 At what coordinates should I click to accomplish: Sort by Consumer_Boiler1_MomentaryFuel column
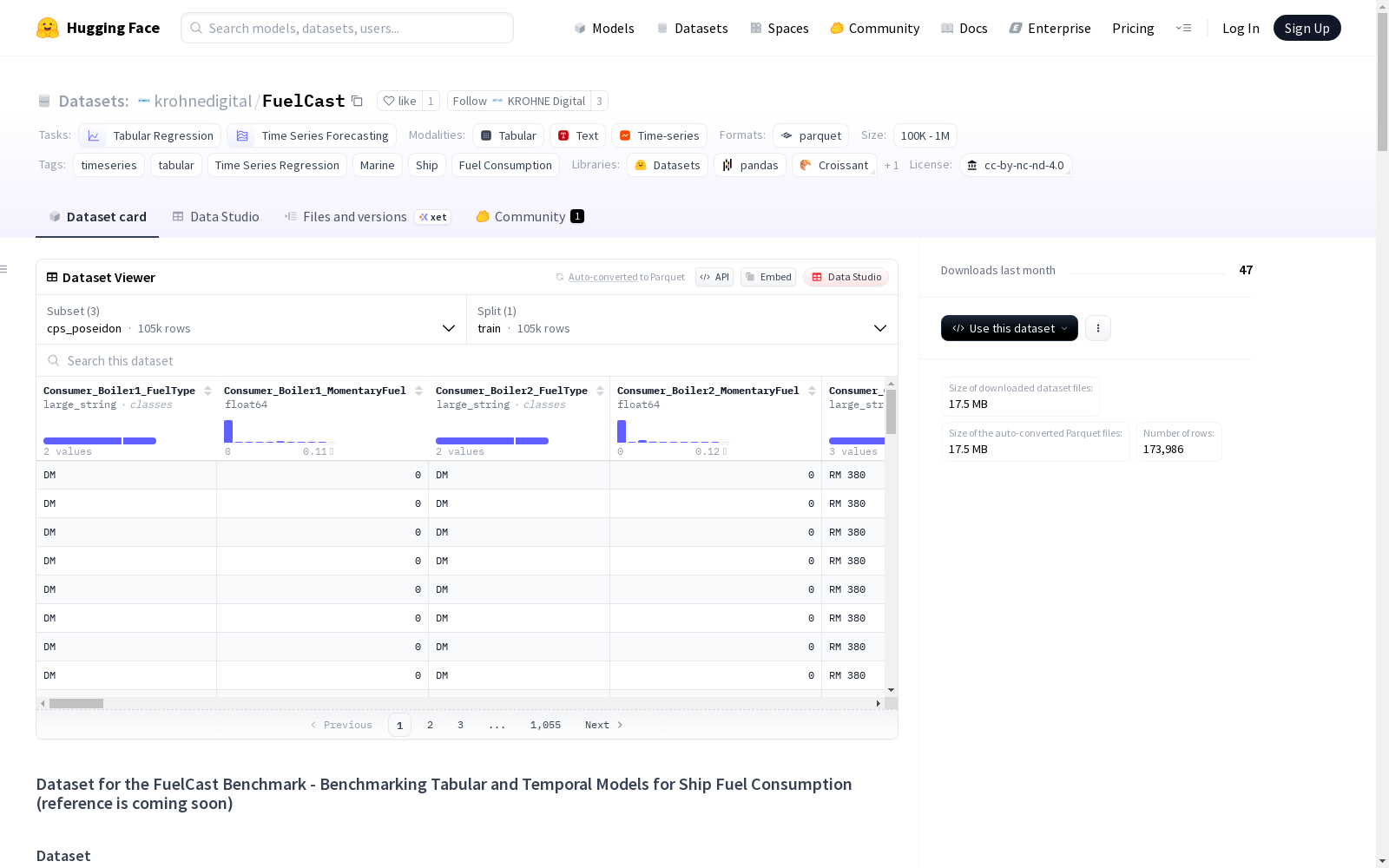pyautogui.click(x=418, y=391)
